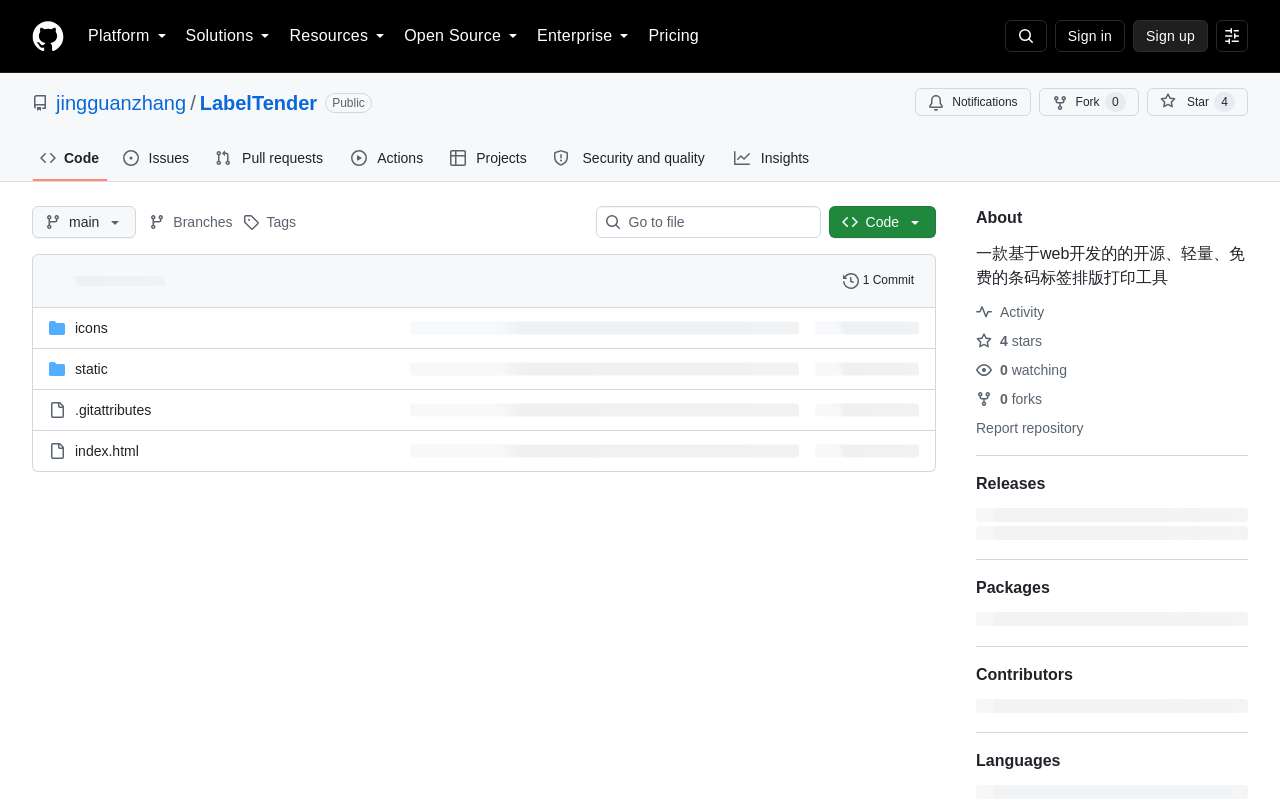Open the Pull requests tab

269,158
